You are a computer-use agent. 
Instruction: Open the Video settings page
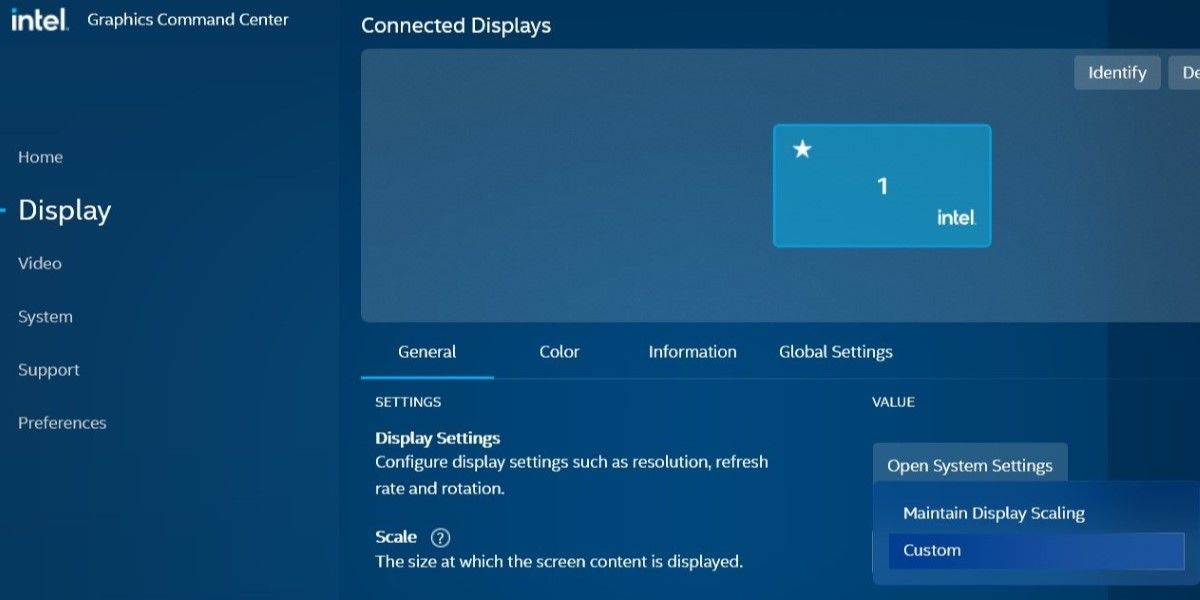click(x=39, y=263)
